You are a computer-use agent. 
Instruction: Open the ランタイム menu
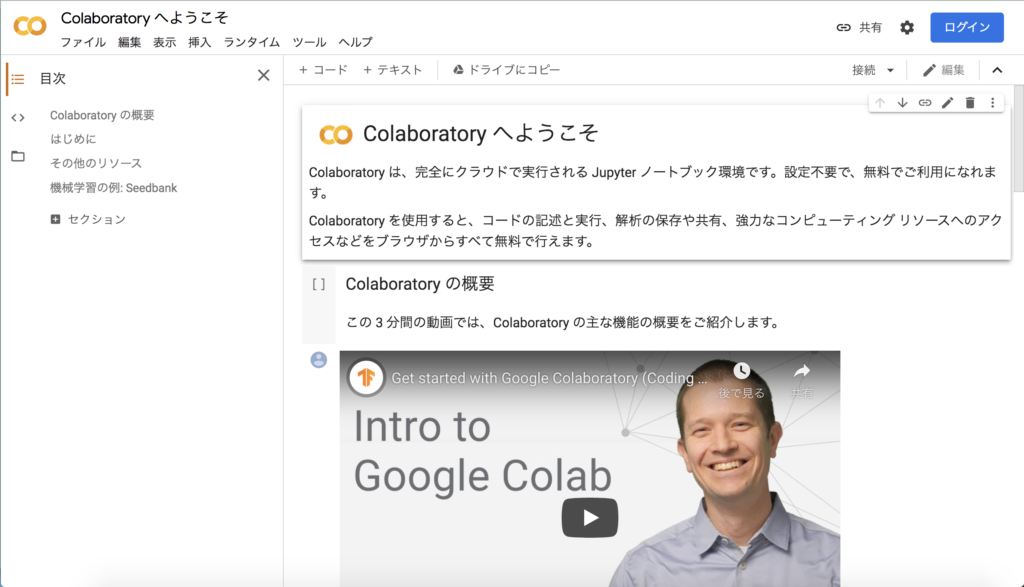click(x=251, y=42)
